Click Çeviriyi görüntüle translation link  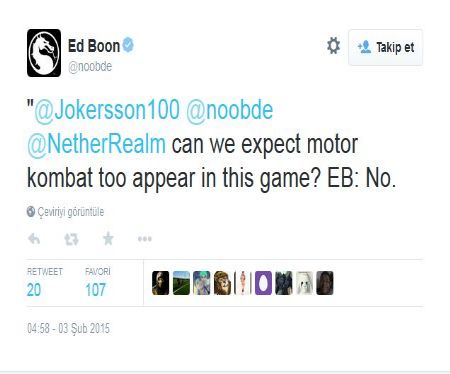(x=71, y=212)
